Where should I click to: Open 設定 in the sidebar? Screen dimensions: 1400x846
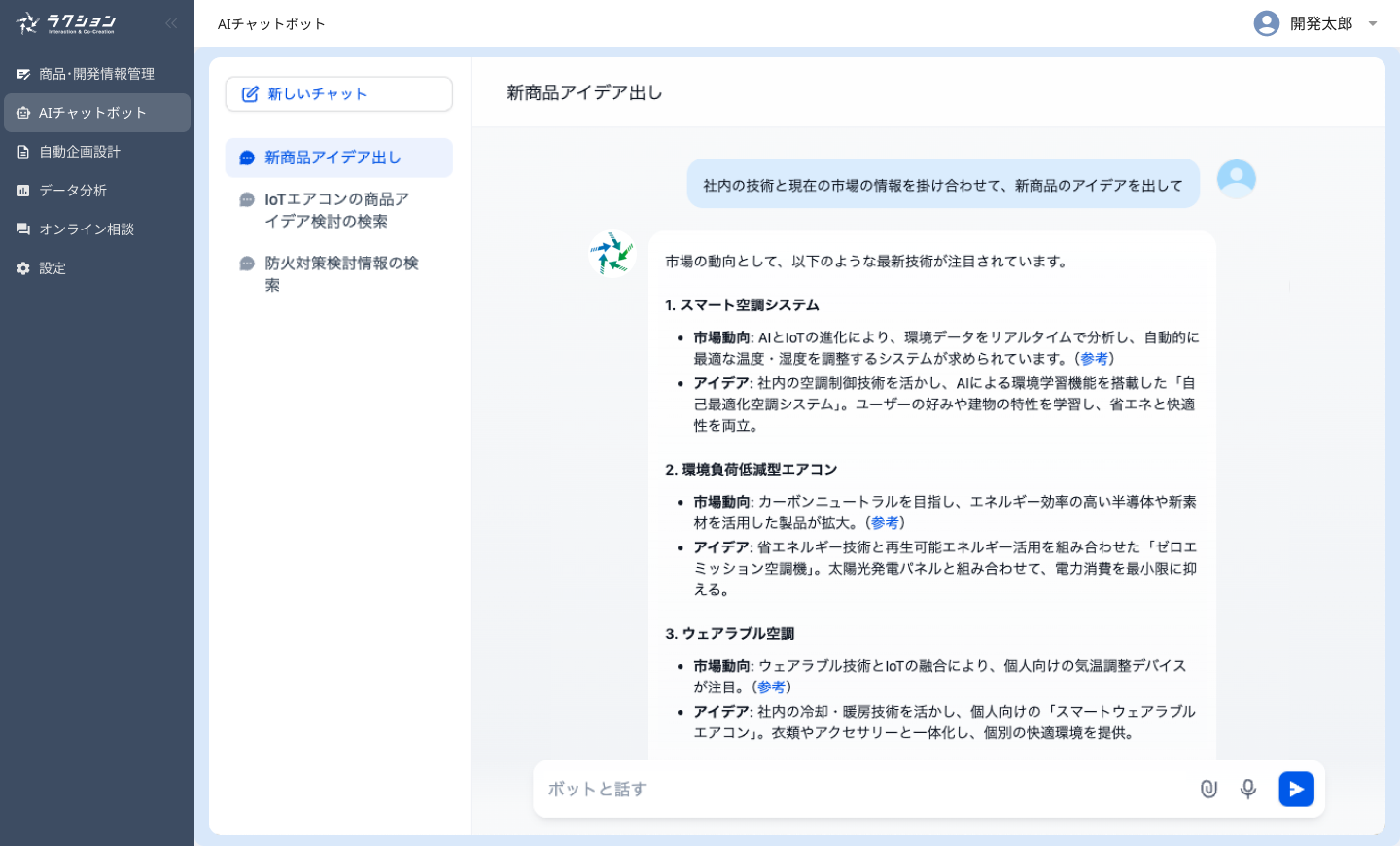[97, 268]
